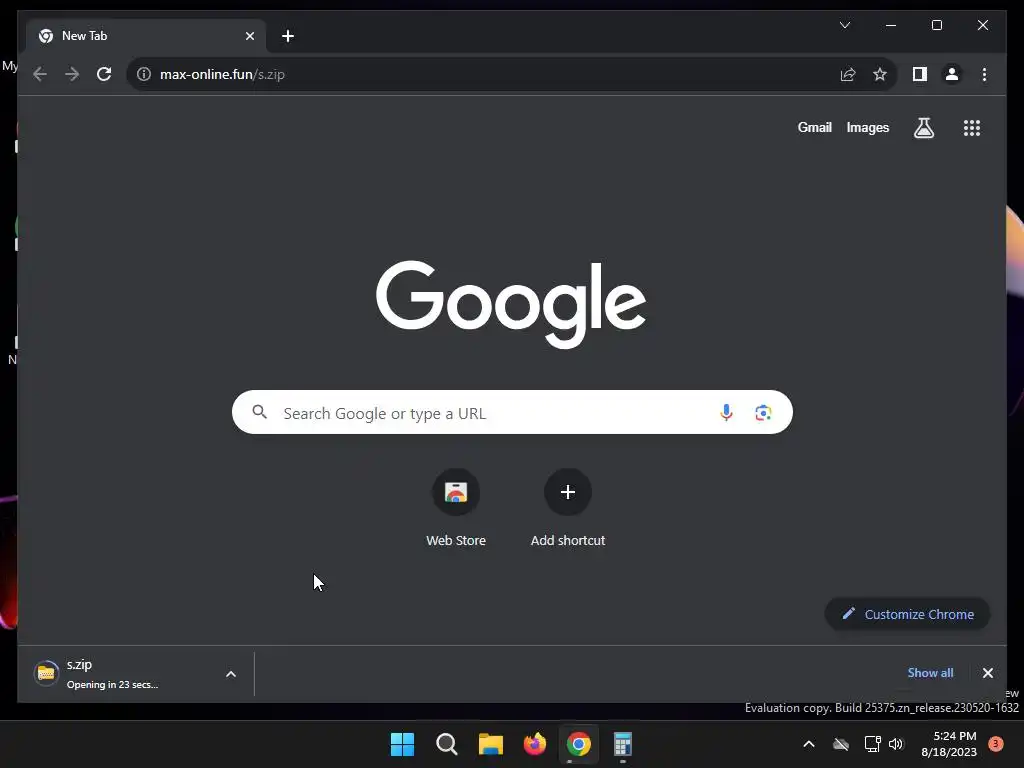Viewport: 1024px width, 768px height.
Task: Open the Chrome profile icon
Action: (952, 74)
